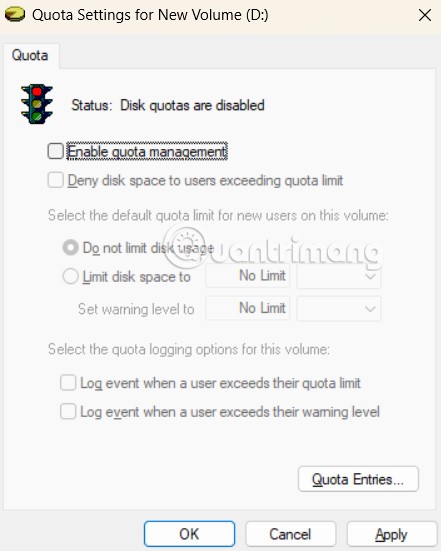Apply the quota settings

pos(391,534)
